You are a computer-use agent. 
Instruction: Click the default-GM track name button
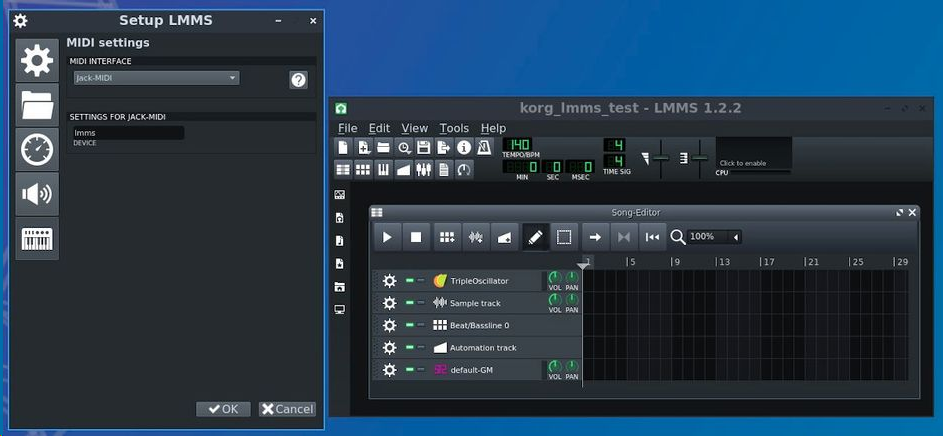coord(485,370)
